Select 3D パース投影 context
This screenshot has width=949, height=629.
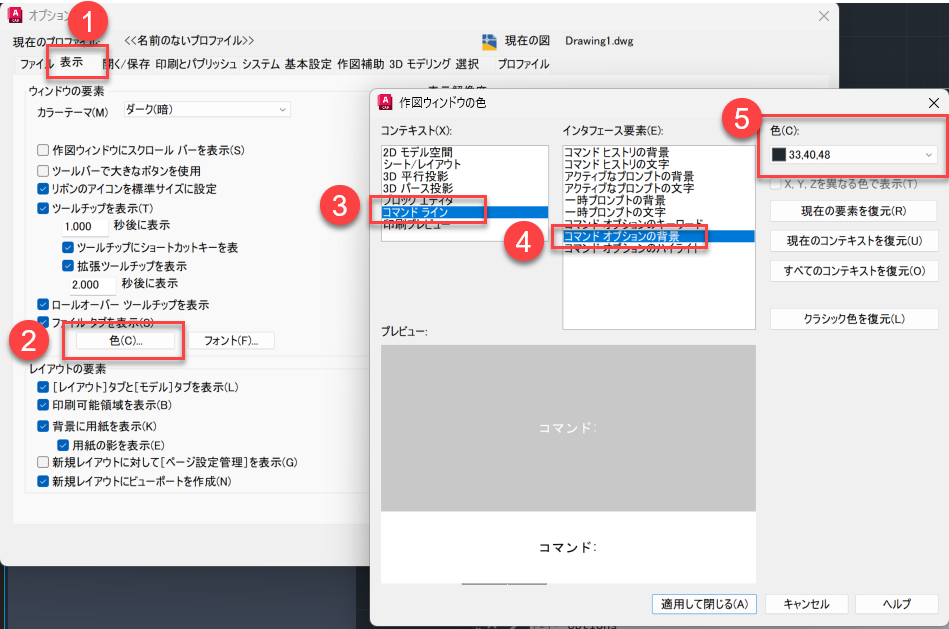pyautogui.click(x=465, y=188)
